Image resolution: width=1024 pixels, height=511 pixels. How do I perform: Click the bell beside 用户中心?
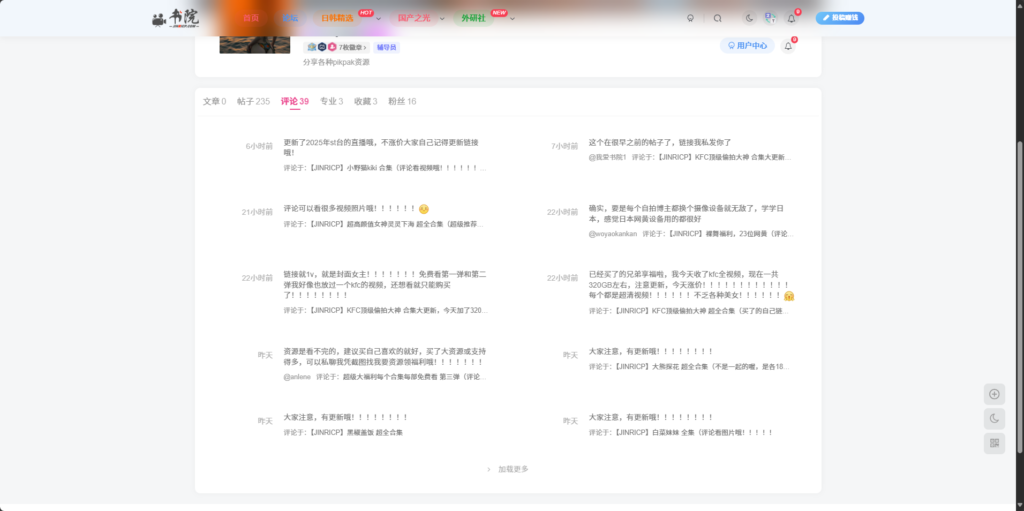[788, 46]
